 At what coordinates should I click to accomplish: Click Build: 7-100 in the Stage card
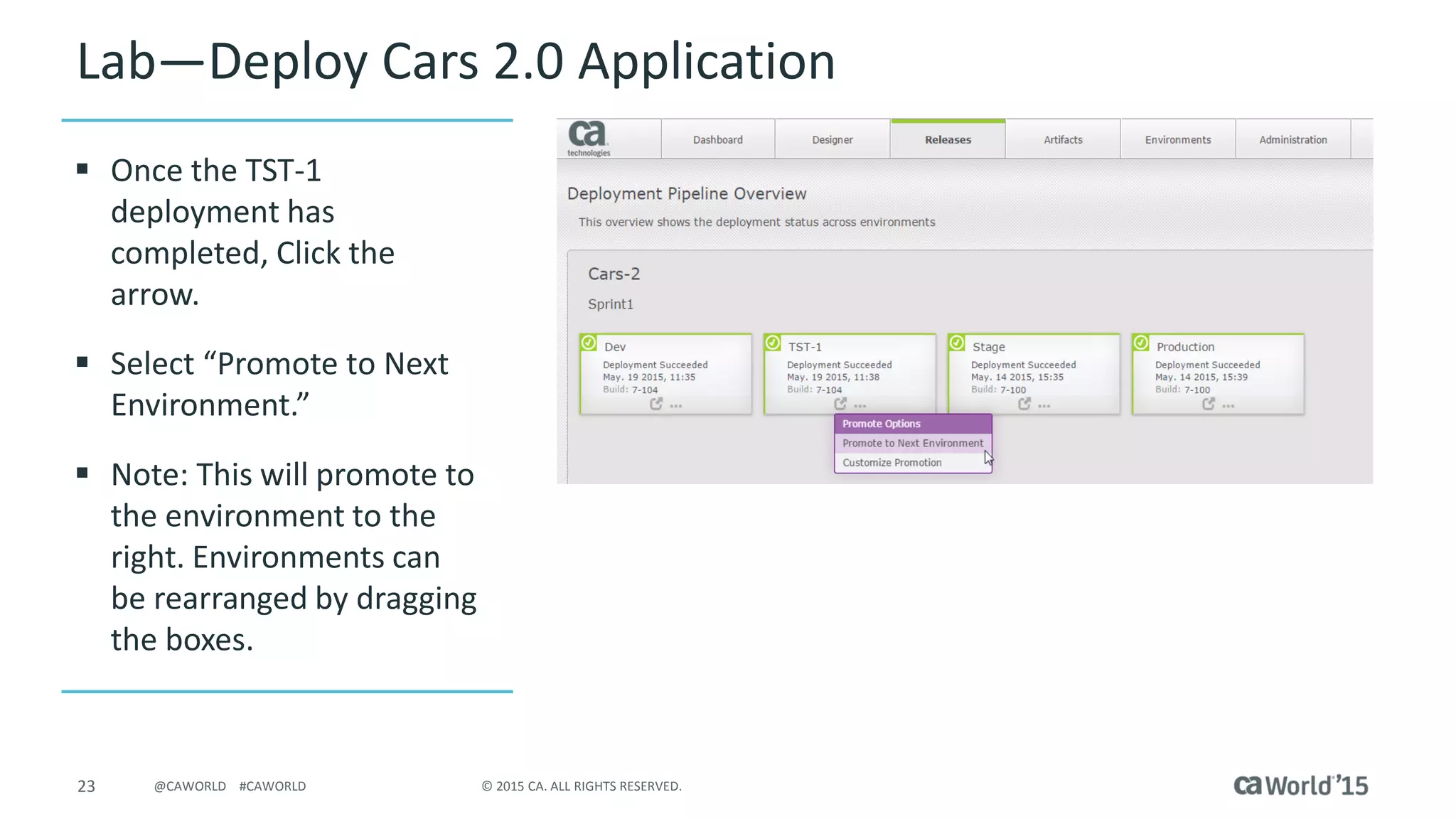[998, 390]
